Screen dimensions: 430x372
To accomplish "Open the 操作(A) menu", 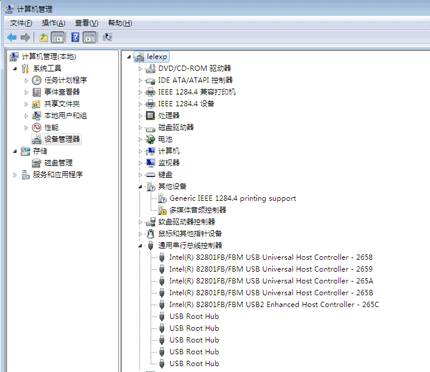I will 53,23.
